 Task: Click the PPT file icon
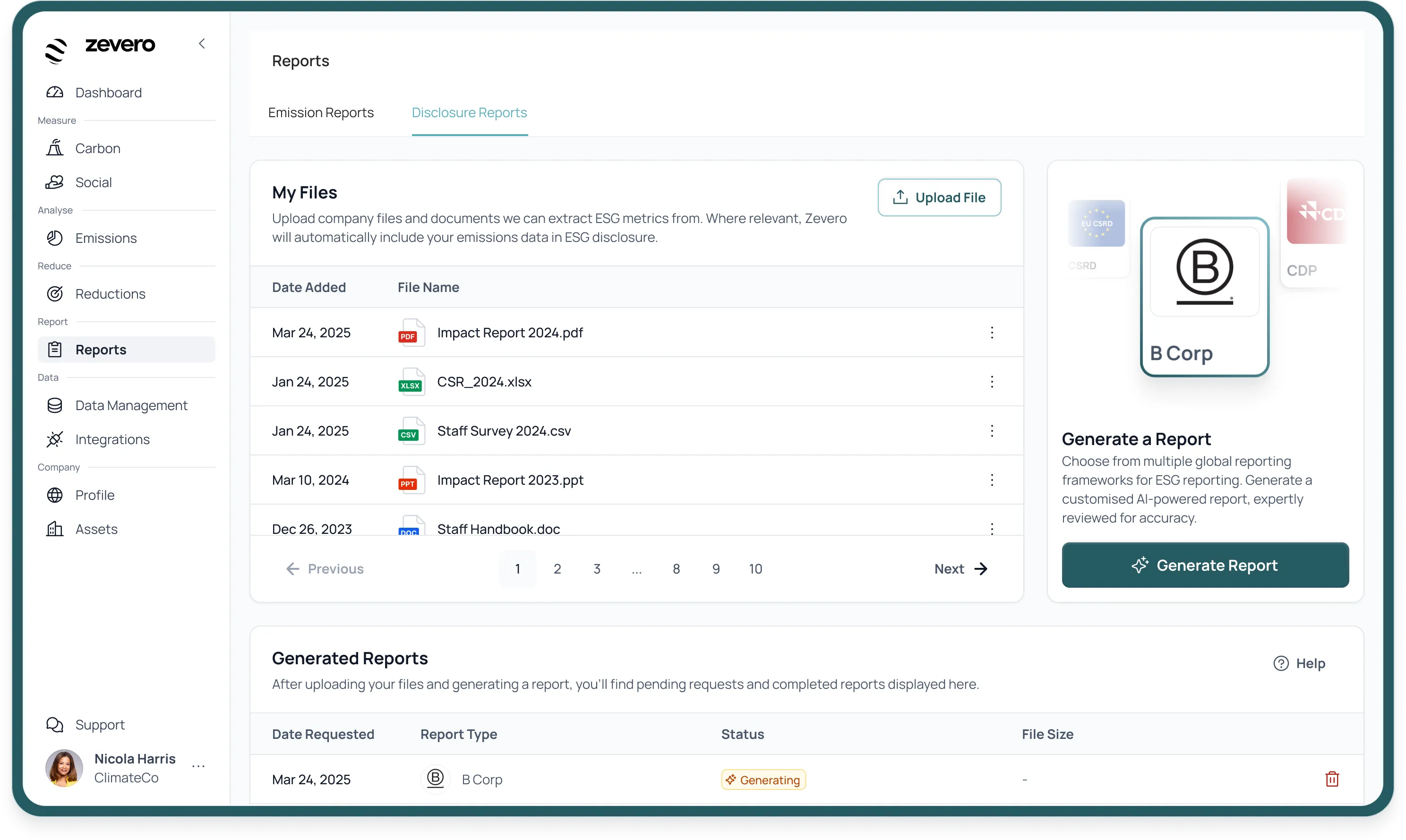pyautogui.click(x=411, y=480)
